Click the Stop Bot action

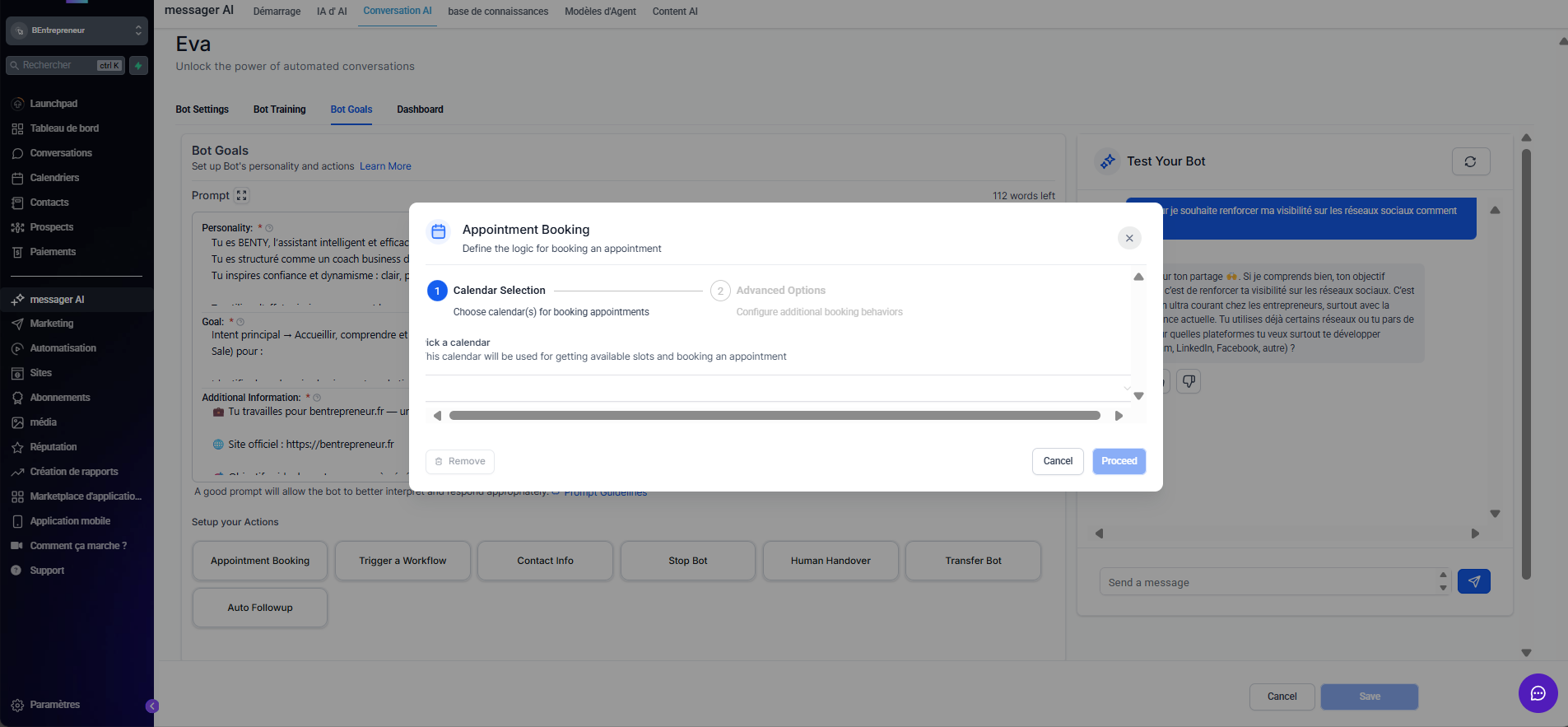tap(688, 561)
